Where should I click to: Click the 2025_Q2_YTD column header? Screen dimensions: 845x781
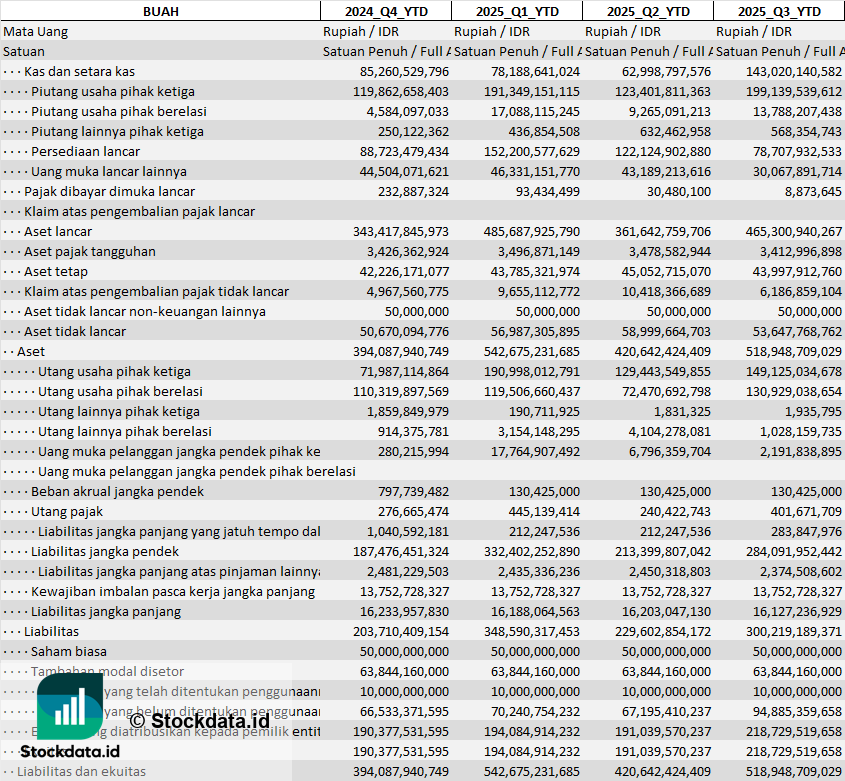click(x=647, y=11)
